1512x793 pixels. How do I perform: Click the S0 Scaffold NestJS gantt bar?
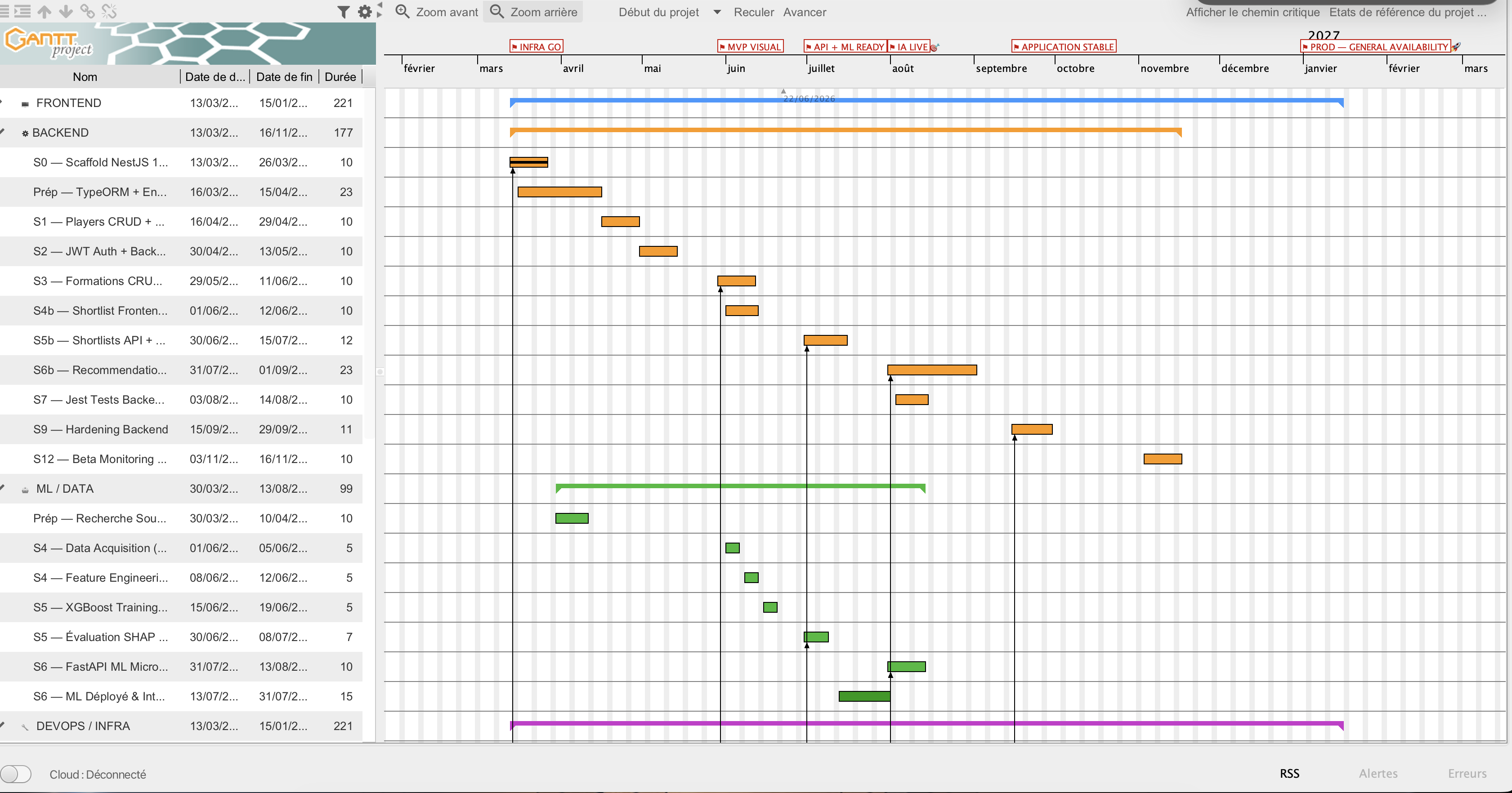pyautogui.click(x=529, y=162)
